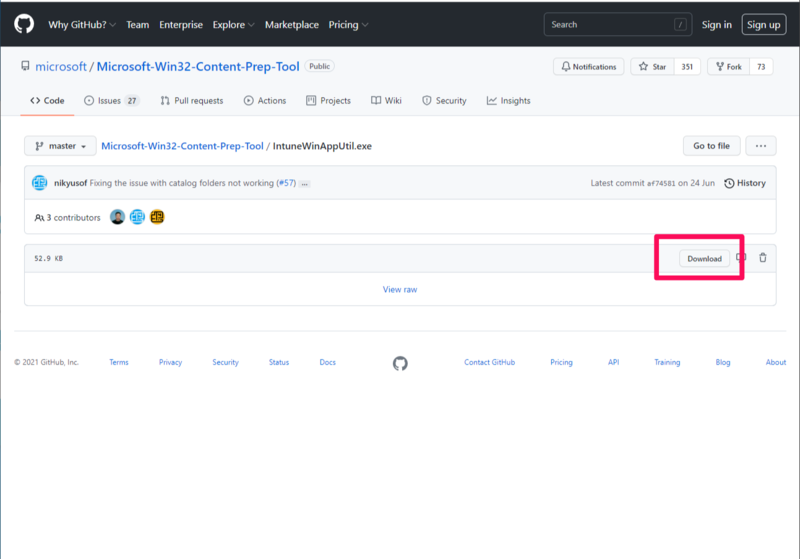The width and height of the screenshot is (800, 559).
Task: Click the GitHub Octocat logo in header
Action: [24, 24]
